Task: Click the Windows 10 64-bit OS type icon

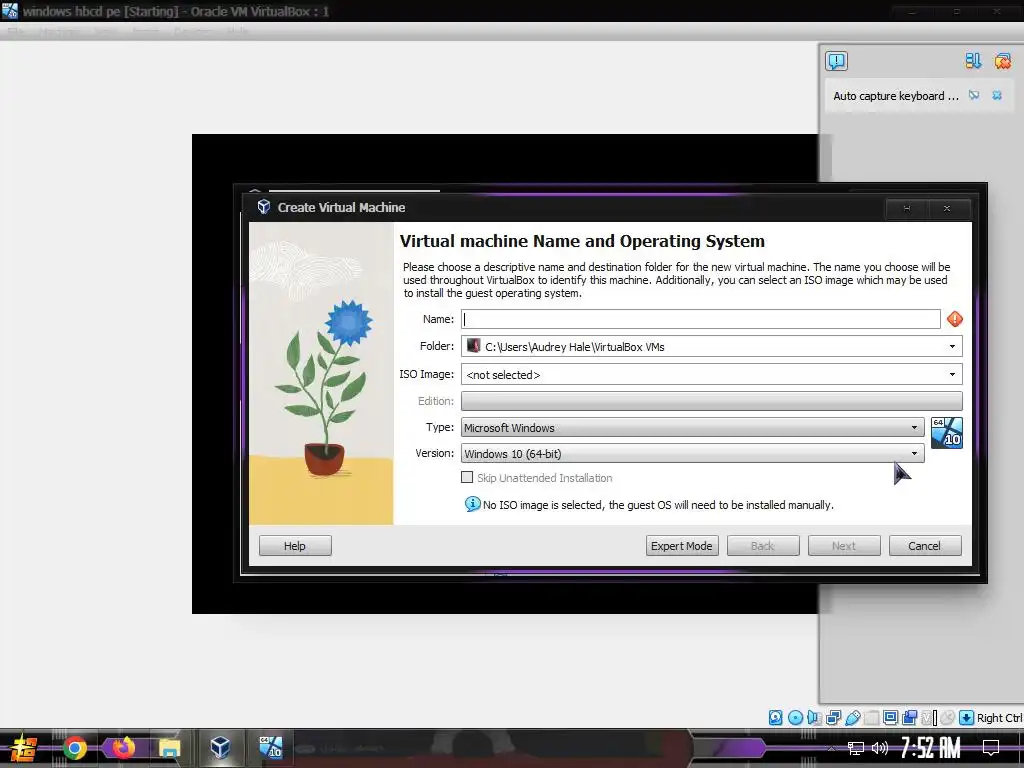Action: pos(946,433)
